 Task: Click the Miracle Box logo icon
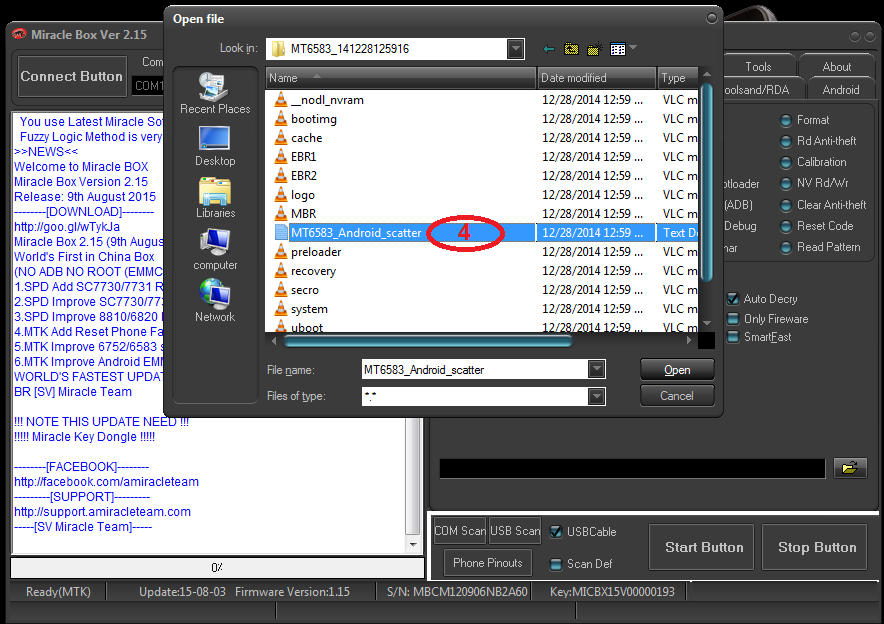pyautogui.click(x=19, y=34)
